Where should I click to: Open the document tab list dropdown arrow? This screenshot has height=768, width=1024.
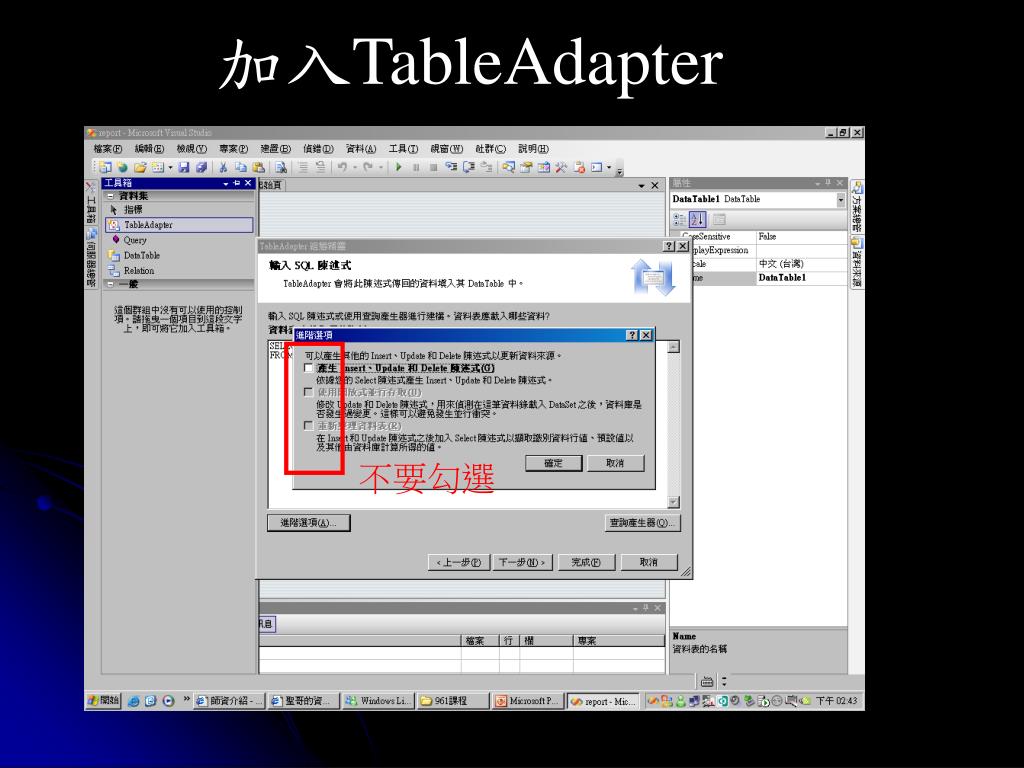click(x=641, y=186)
